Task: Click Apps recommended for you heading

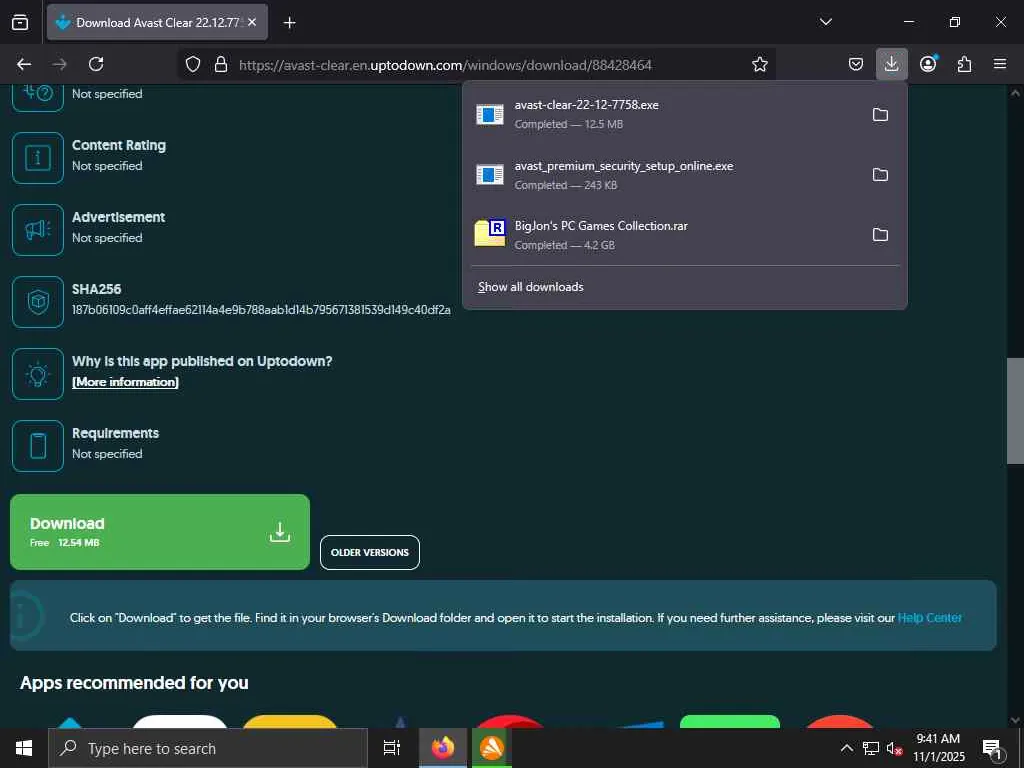Action: tap(134, 682)
